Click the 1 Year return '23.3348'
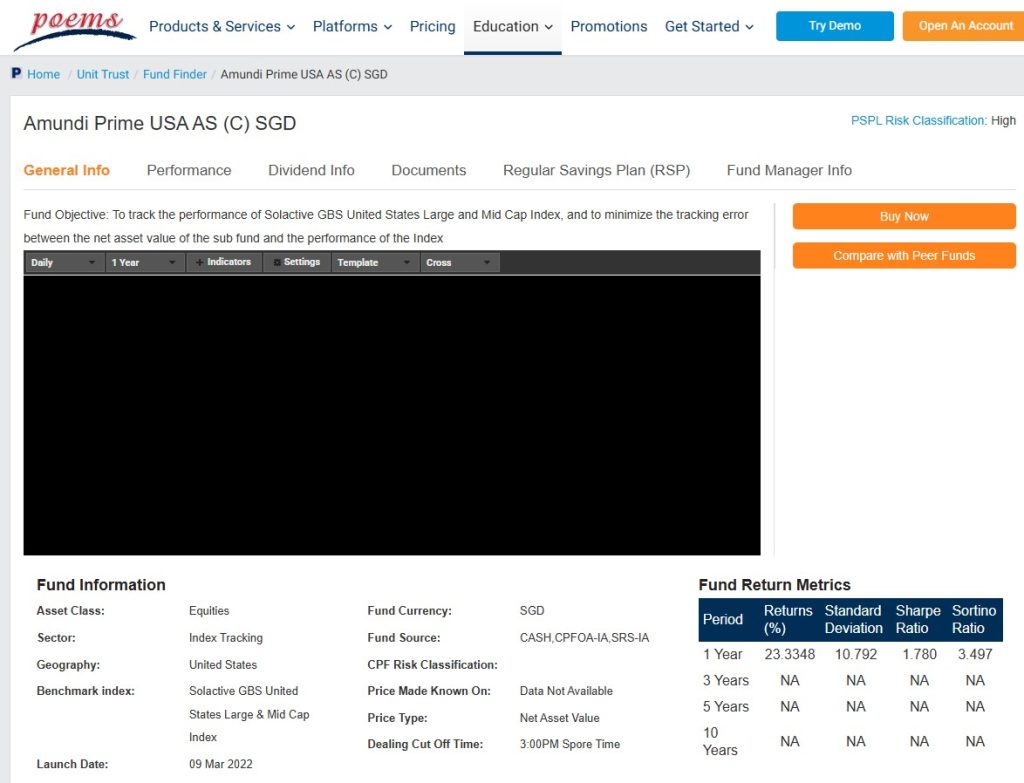Viewport: 1024px width, 783px height. (x=790, y=654)
